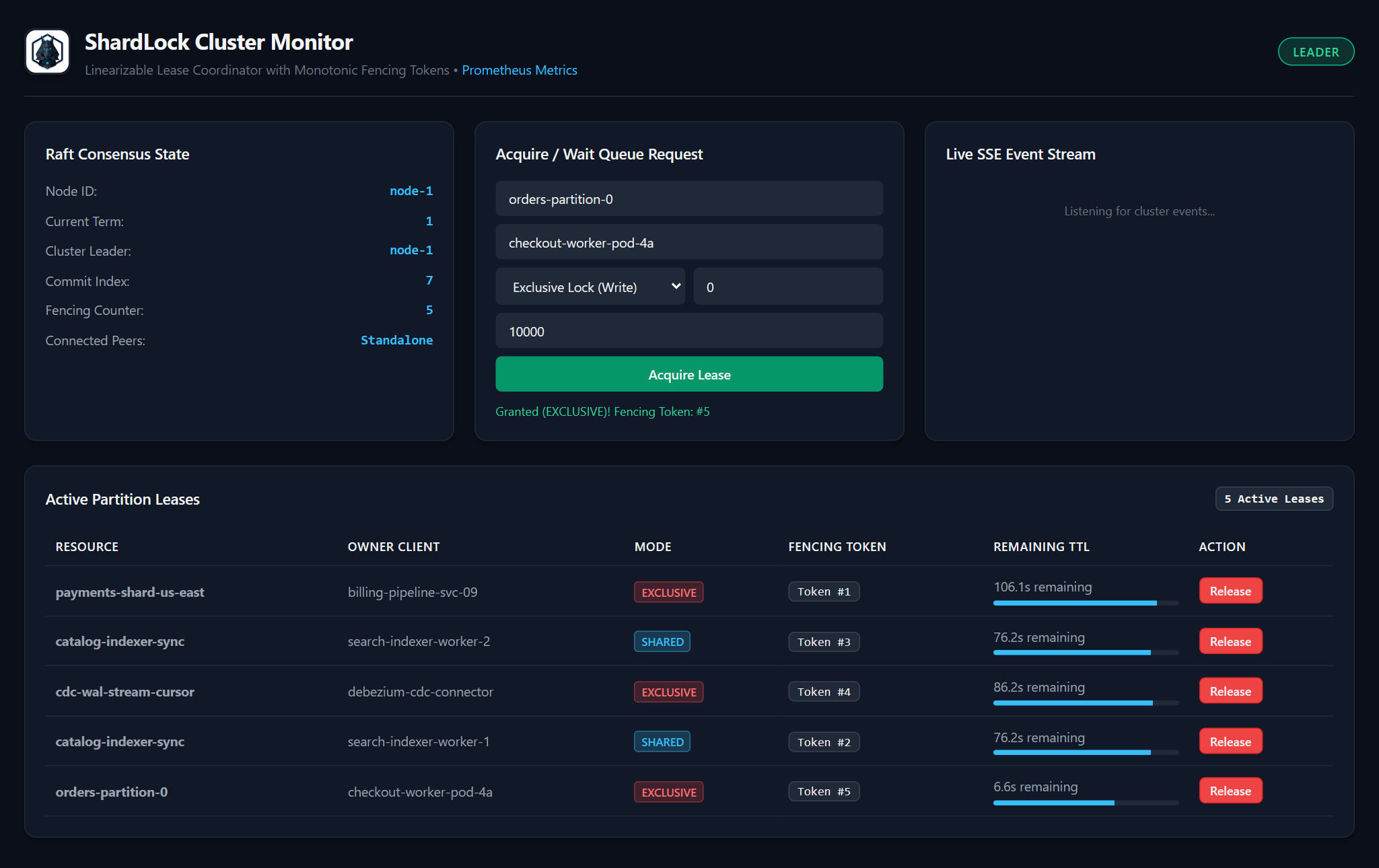This screenshot has width=1379, height=868.
Task: Click the search-indexer-worker-1 owner cell
Action: (x=419, y=742)
